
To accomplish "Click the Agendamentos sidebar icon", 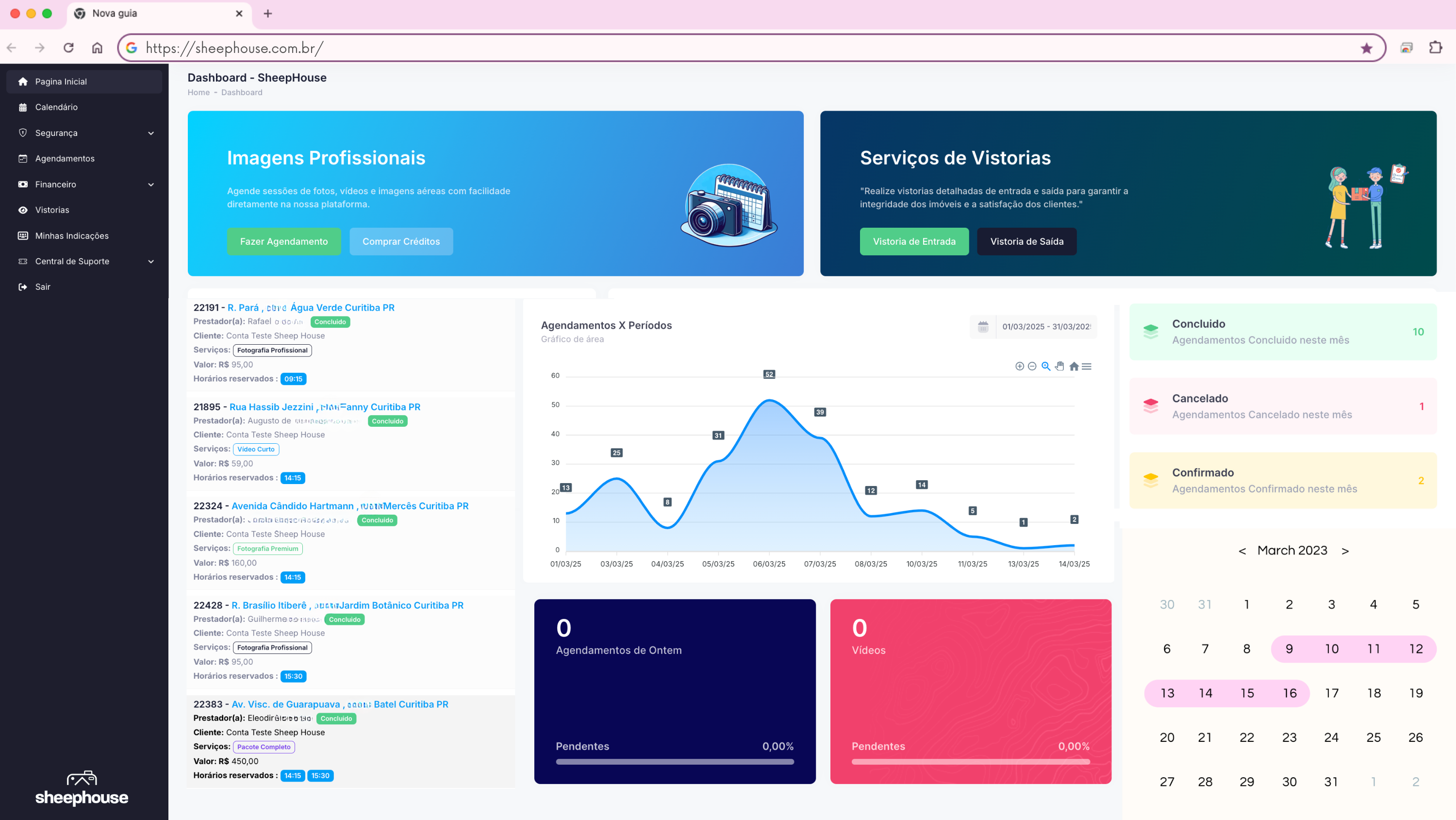I will click(23, 158).
